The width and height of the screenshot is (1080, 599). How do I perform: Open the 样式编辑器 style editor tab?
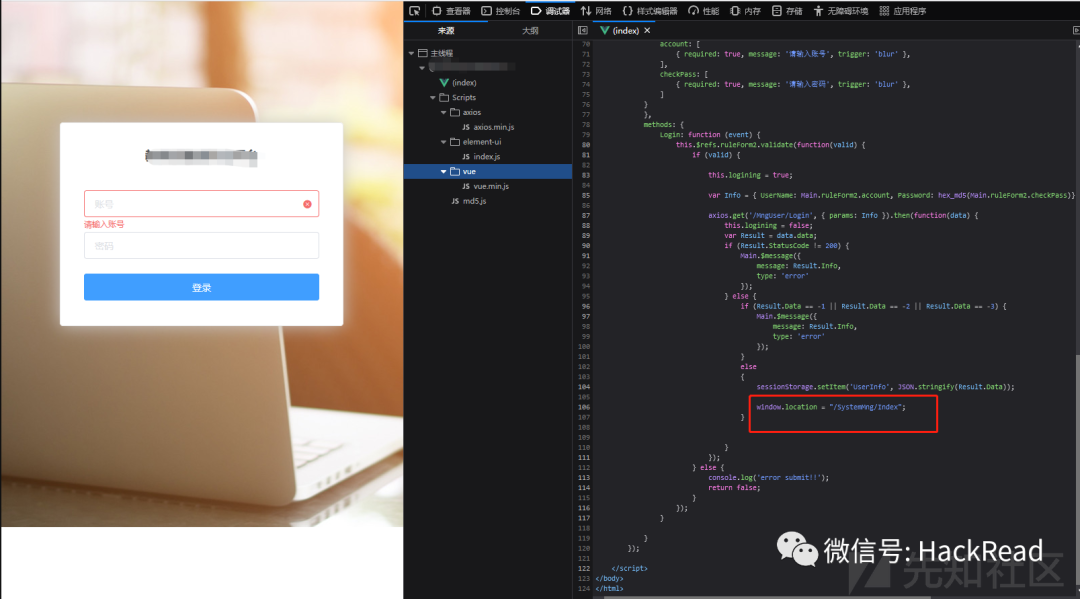click(x=650, y=10)
